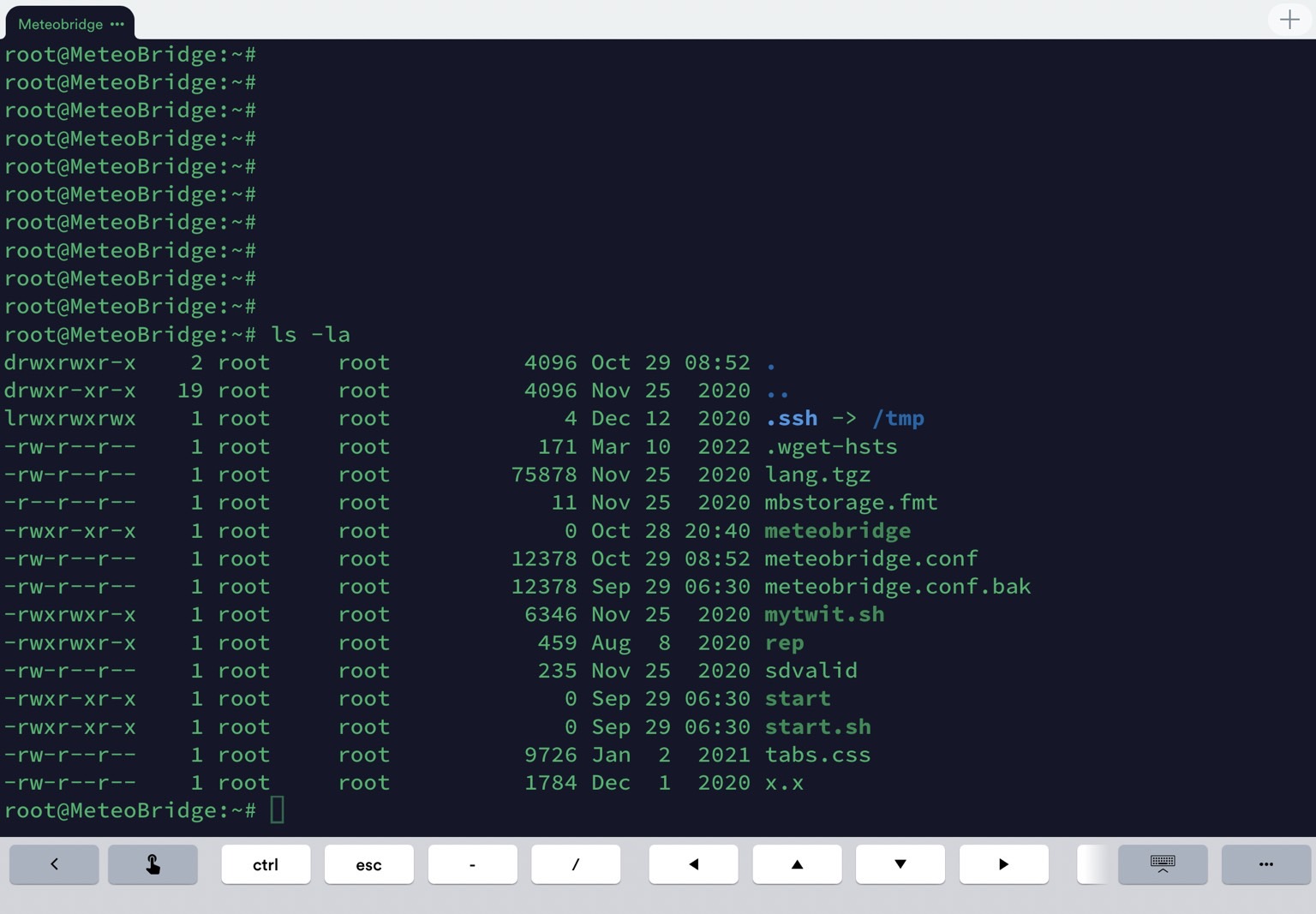The height and width of the screenshot is (914, 1316).
Task: Tap the down arrow key
Action: (900, 864)
